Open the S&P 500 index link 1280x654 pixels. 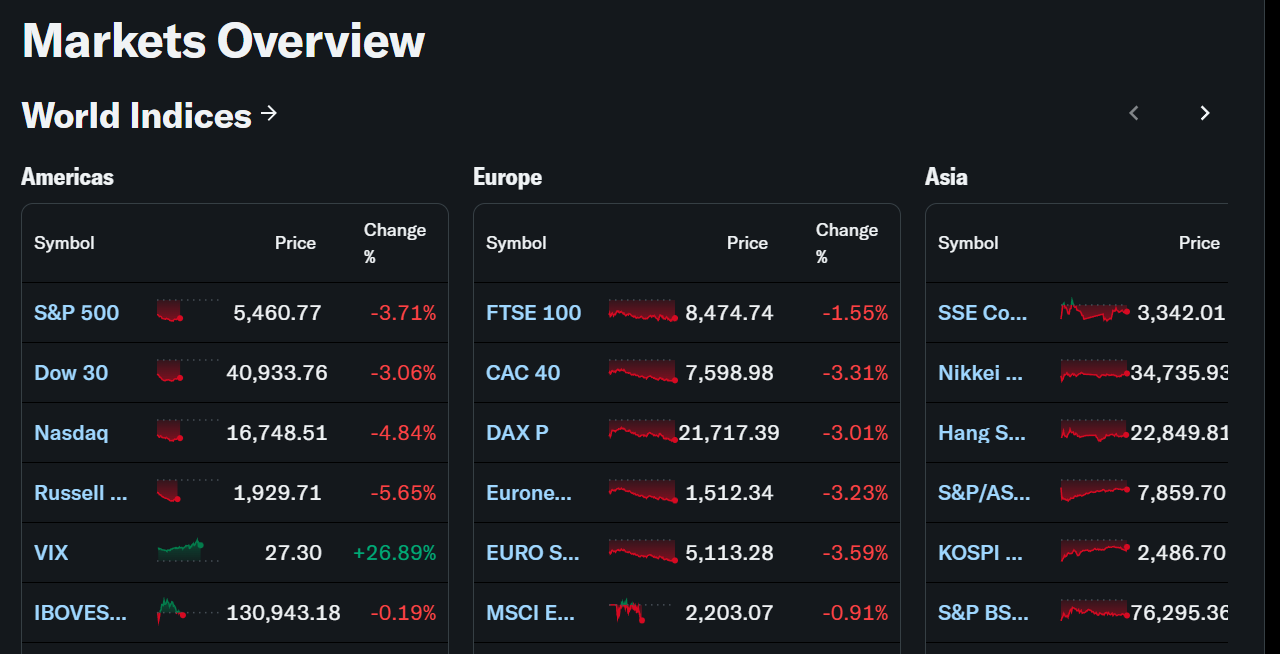(x=77, y=313)
